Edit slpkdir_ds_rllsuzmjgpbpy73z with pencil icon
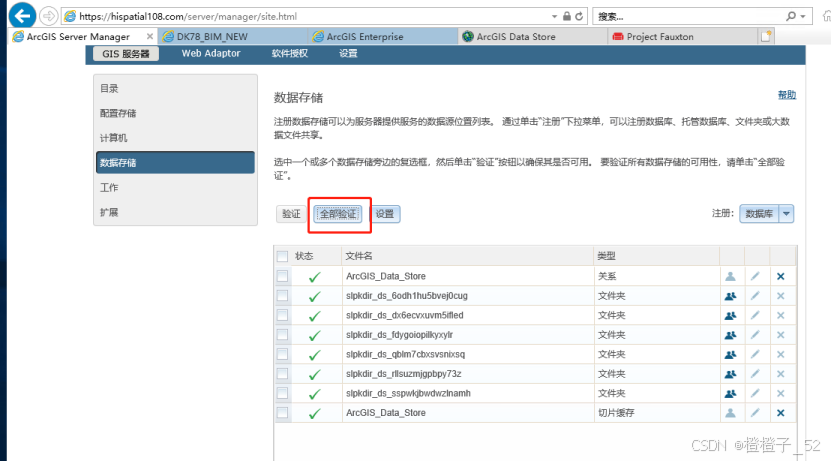831x461 pixels. [755, 374]
